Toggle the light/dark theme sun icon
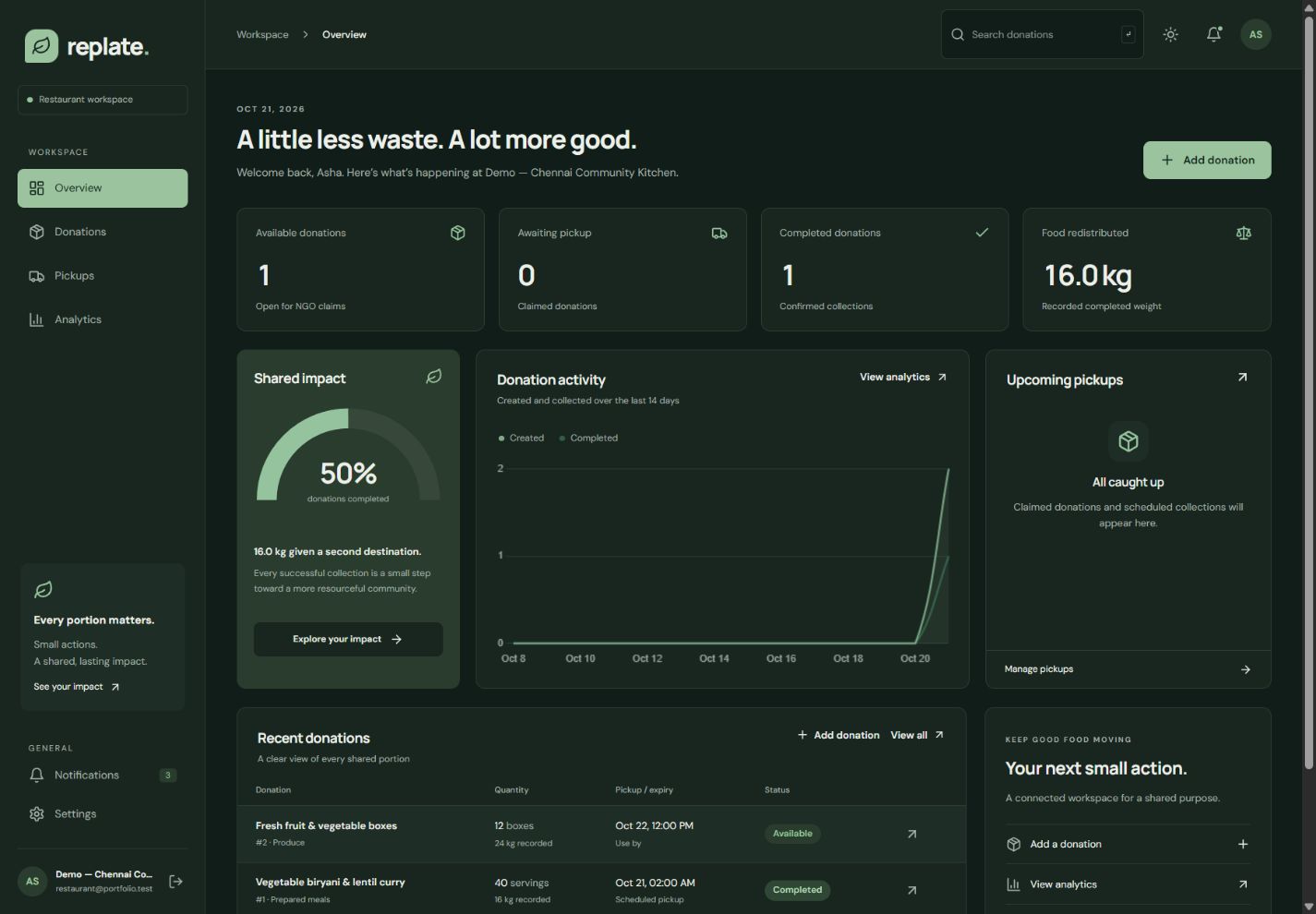 click(x=1171, y=34)
